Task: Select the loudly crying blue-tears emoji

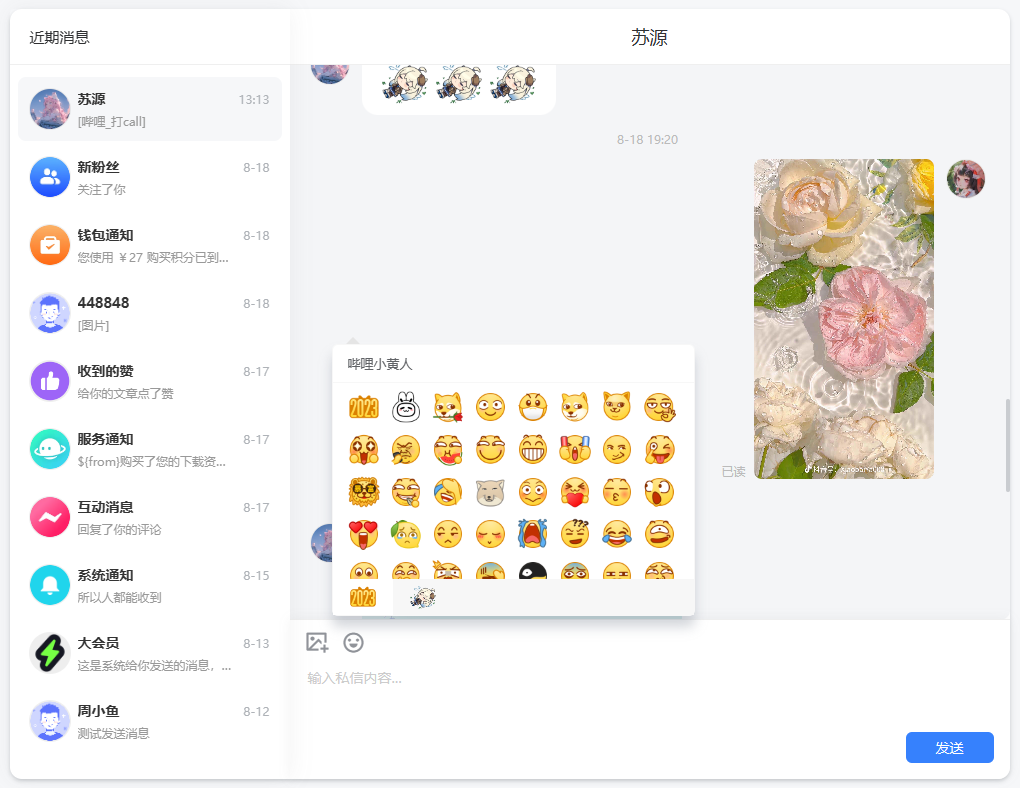Action: 533,534
